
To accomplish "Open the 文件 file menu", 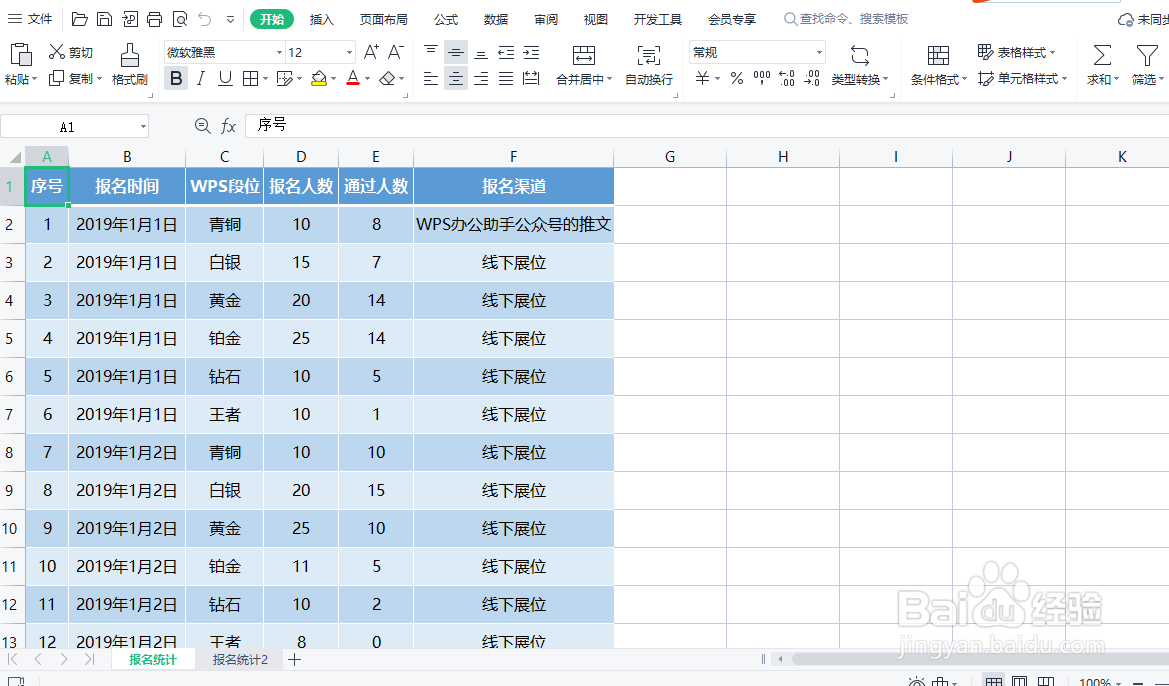I will (x=30, y=19).
